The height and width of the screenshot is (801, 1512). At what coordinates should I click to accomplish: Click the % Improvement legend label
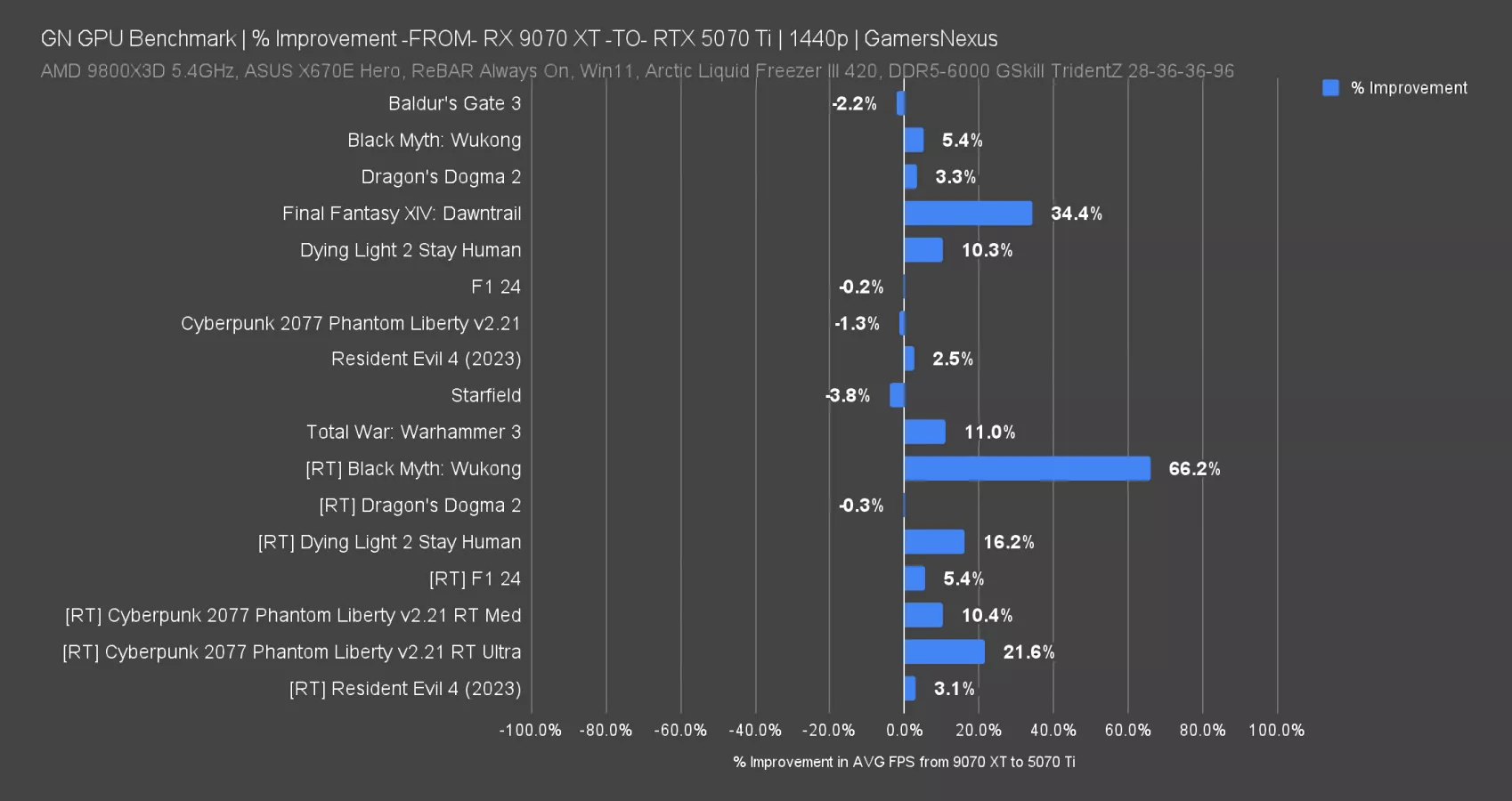1409,88
